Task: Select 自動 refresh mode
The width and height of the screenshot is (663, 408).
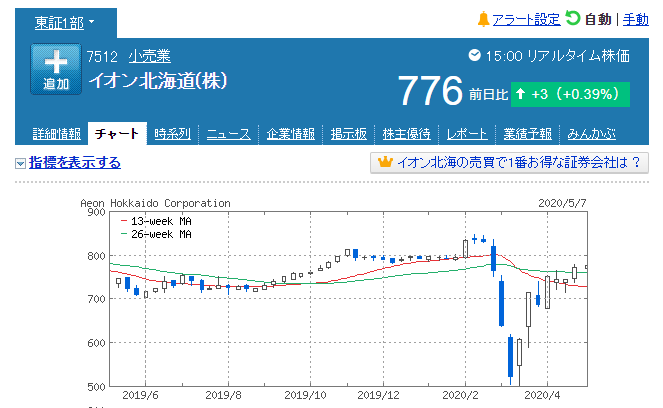Action: 598,19
